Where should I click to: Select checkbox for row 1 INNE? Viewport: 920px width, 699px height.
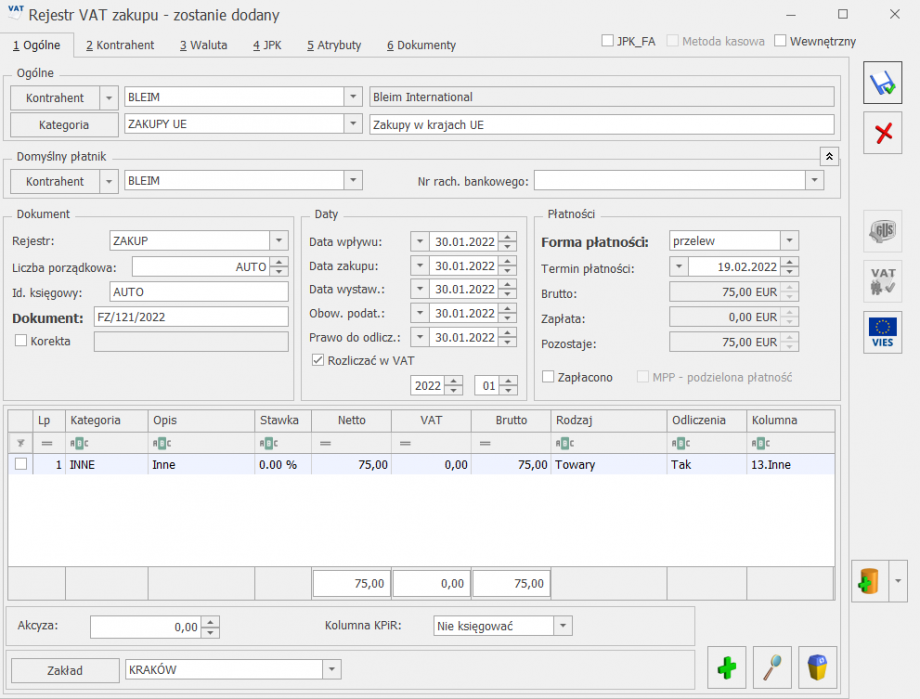[21, 464]
